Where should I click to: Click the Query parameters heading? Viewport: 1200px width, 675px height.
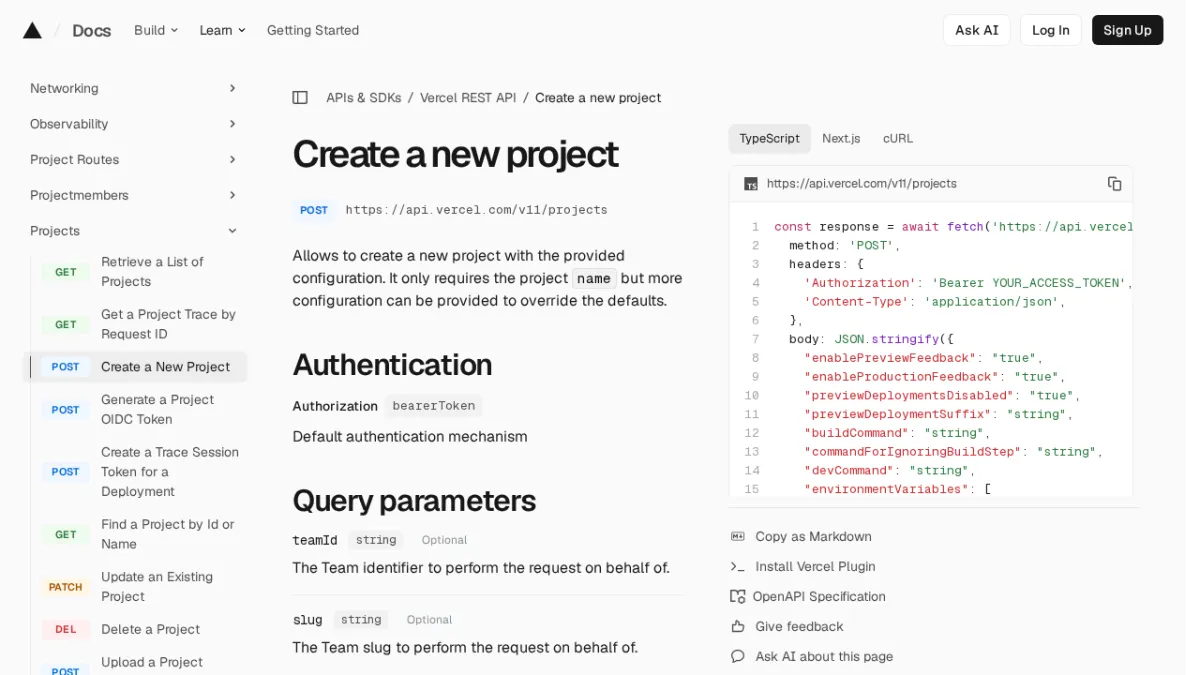[414, 500]
